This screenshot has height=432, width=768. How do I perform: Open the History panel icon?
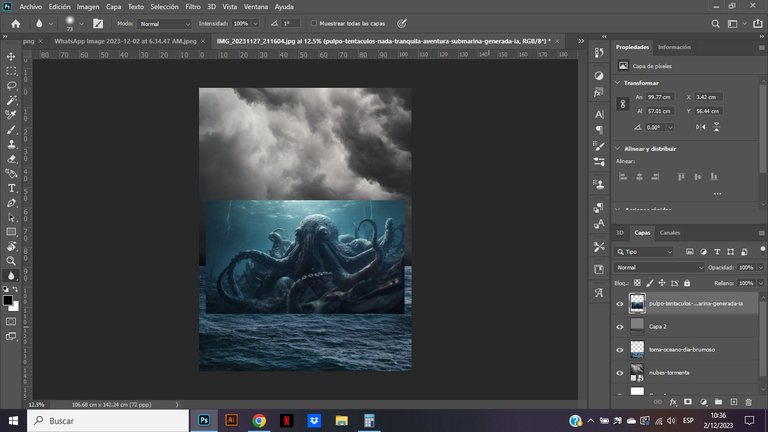[599, 52]
